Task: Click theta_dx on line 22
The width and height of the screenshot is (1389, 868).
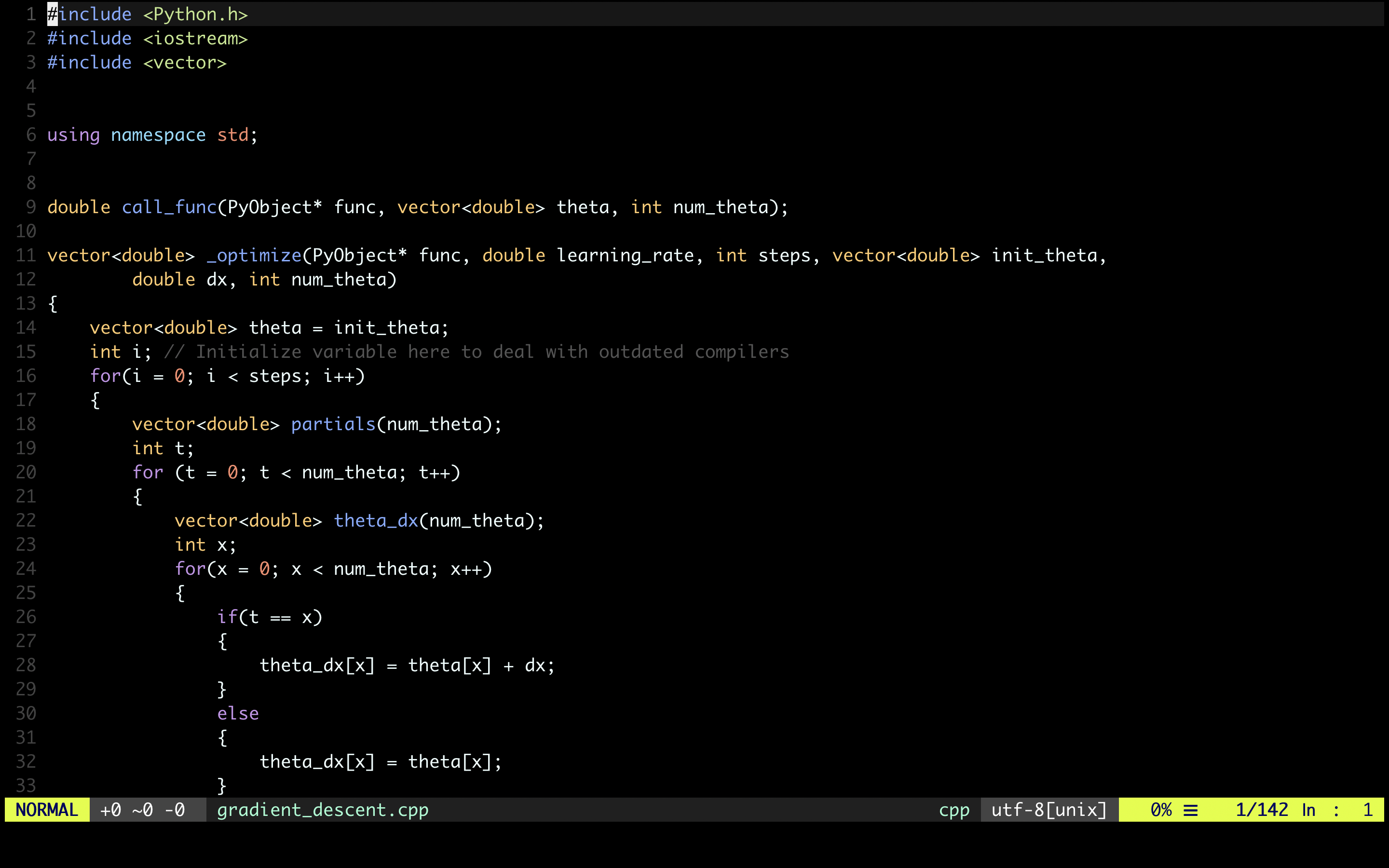Action: [x=376, y=521]
